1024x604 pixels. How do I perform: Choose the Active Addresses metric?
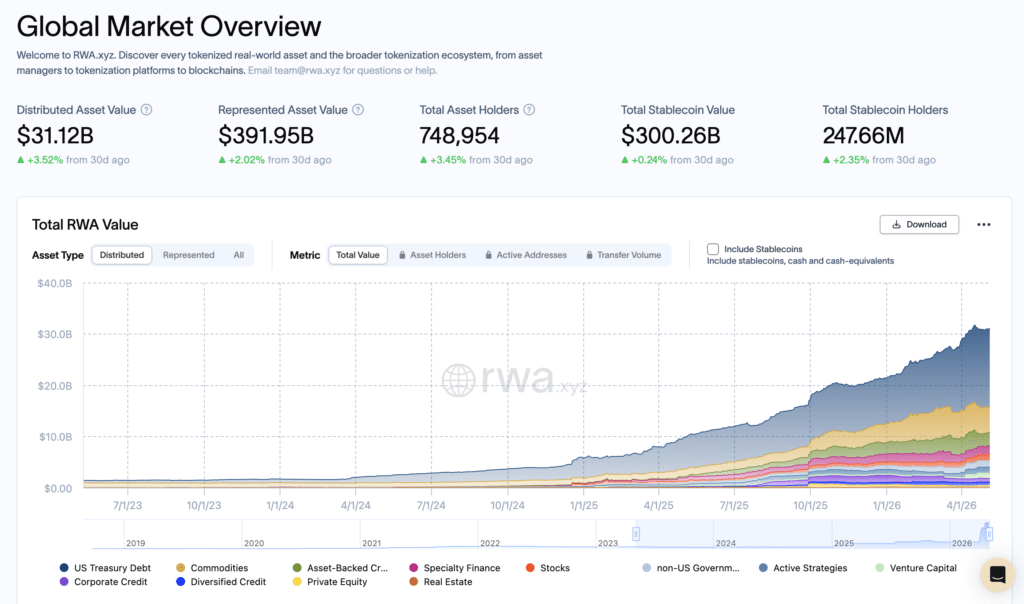[526, 255]
